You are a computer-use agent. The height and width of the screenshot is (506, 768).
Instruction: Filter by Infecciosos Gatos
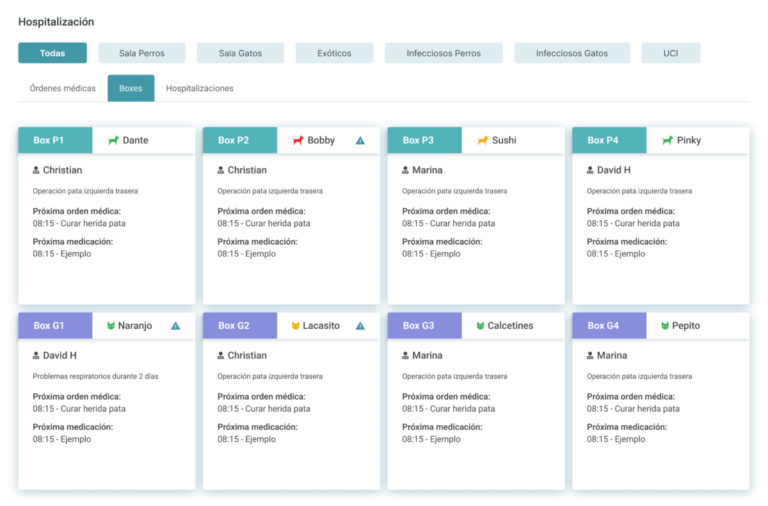click(x=571, y=53)
